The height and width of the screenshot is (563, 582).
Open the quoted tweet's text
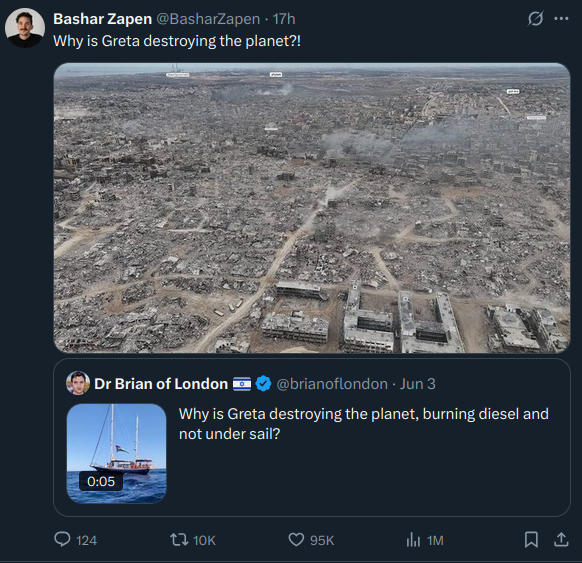[363, 424]
